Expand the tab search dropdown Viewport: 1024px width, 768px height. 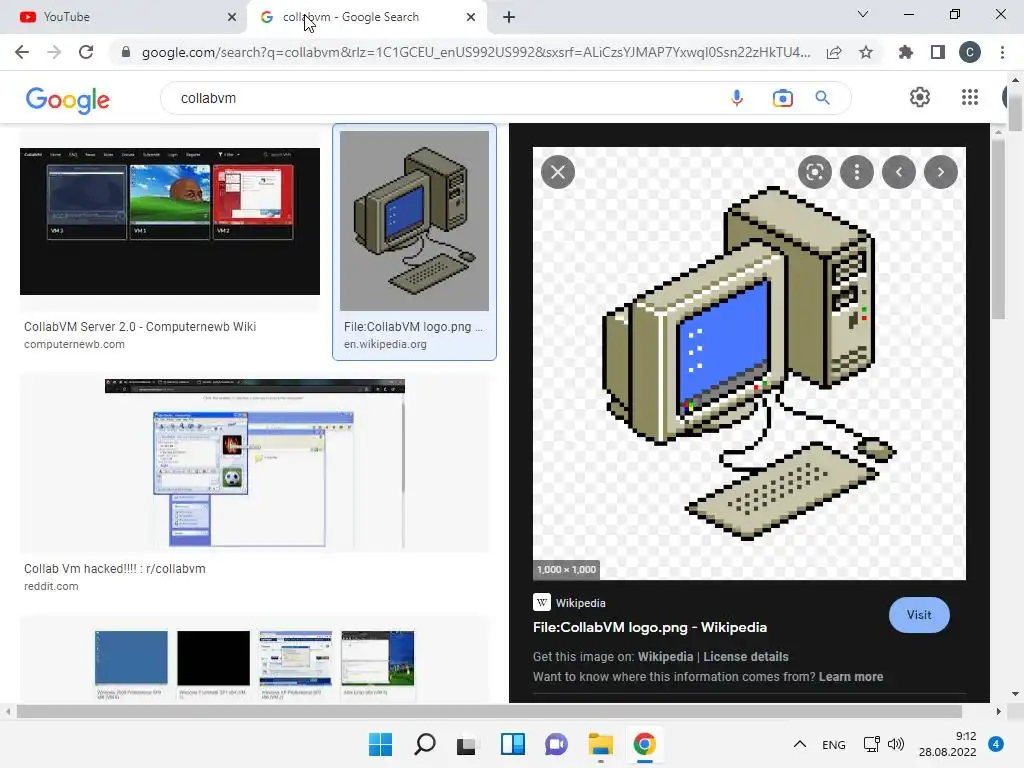click(863, 14)
